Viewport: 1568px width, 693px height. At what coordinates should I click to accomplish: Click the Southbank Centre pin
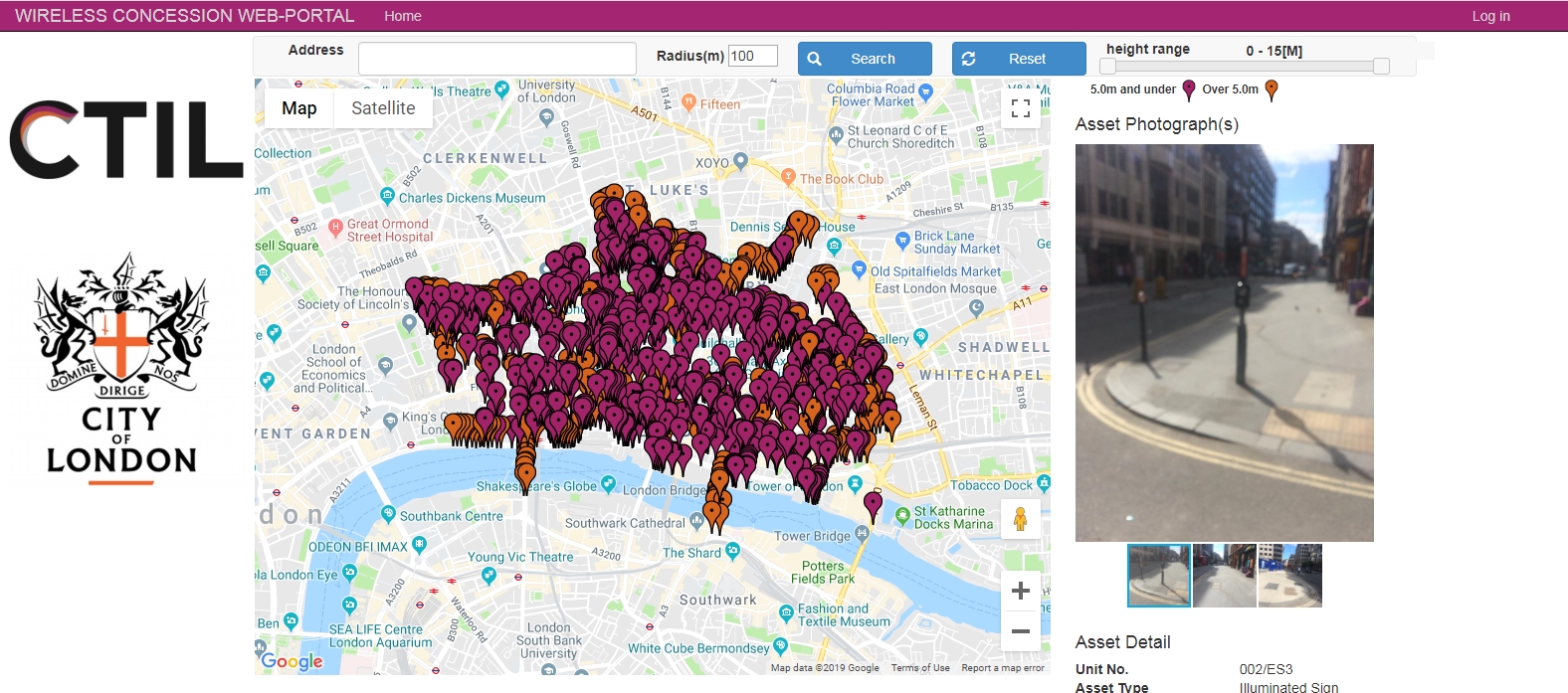[388, 514]
